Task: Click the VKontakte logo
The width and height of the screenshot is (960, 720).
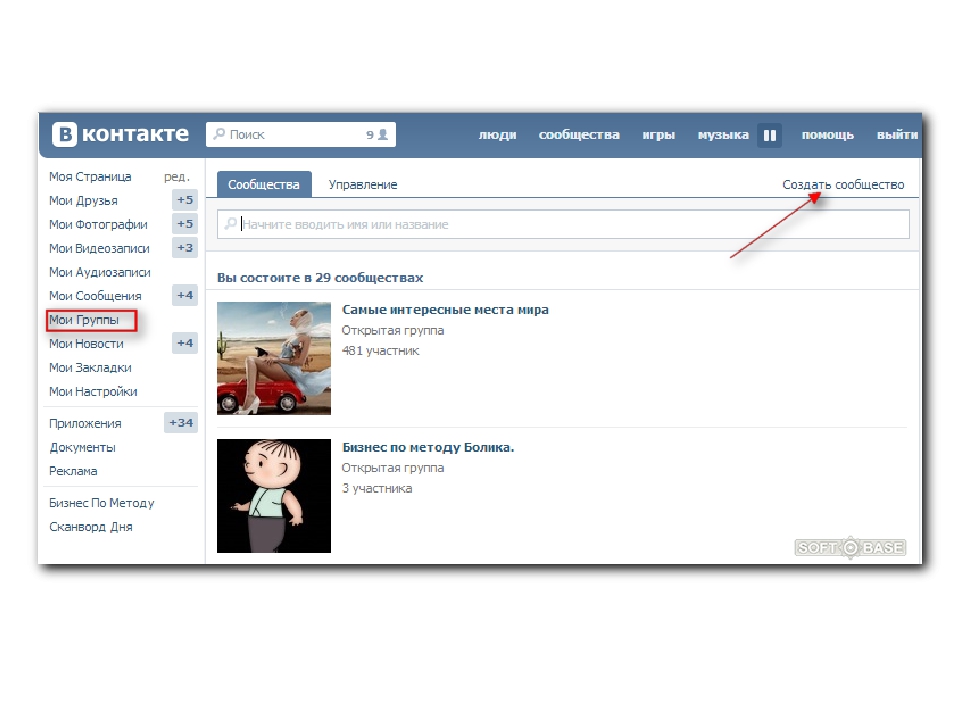Action: tap(121, 134)
